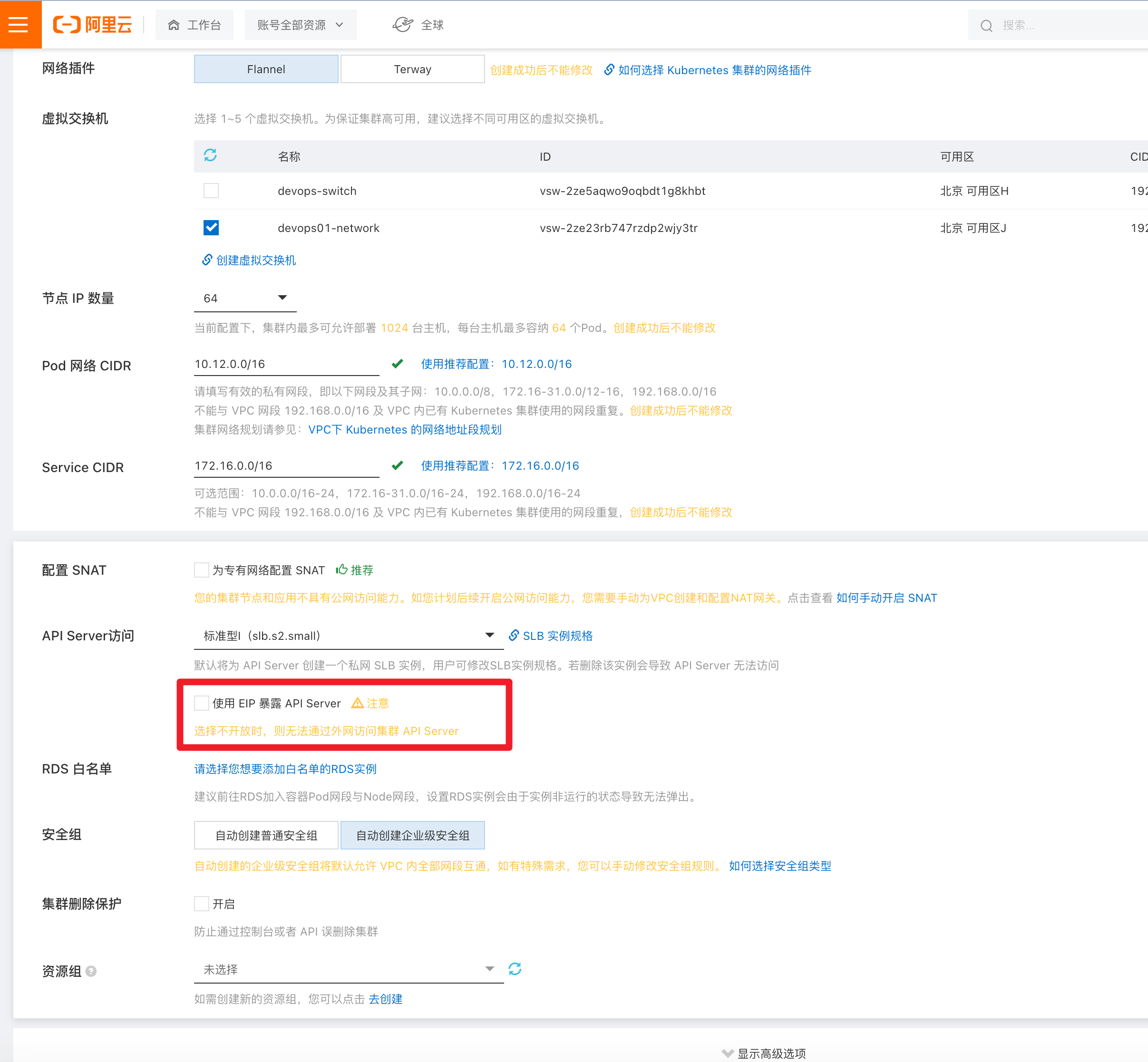Click the search magnifier icon

pyautogui.click(x=986, y=26)
